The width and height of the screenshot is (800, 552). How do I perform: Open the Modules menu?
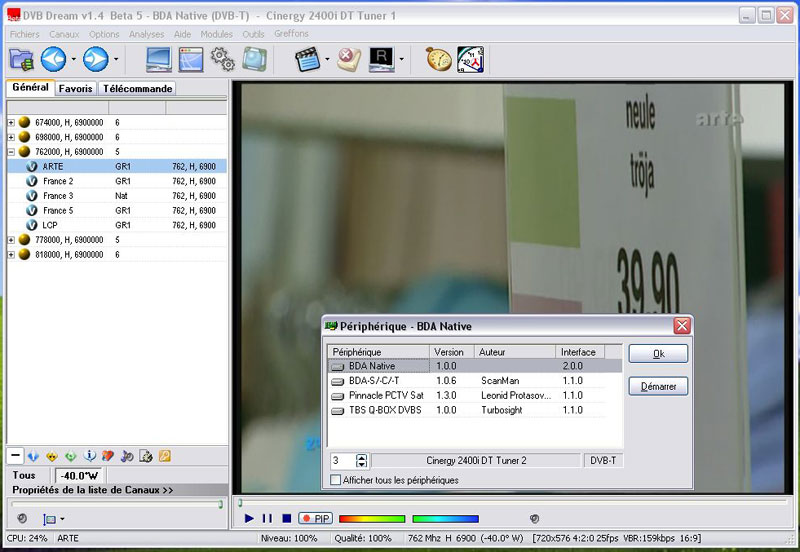[x=216, y=34]
